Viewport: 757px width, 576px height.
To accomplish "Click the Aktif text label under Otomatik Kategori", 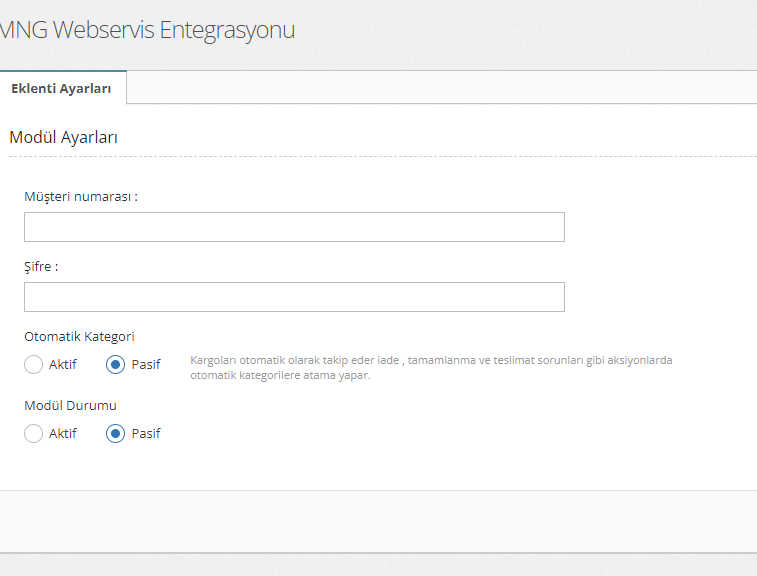I will point(63,365).
